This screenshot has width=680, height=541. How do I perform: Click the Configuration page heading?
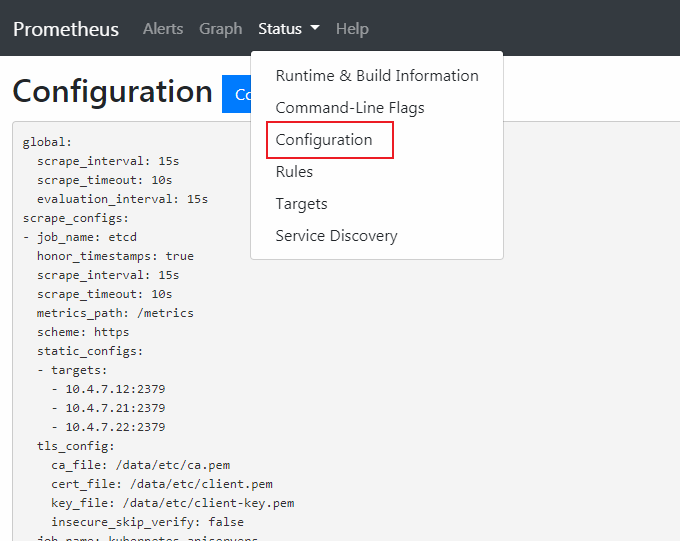[113, 92]
